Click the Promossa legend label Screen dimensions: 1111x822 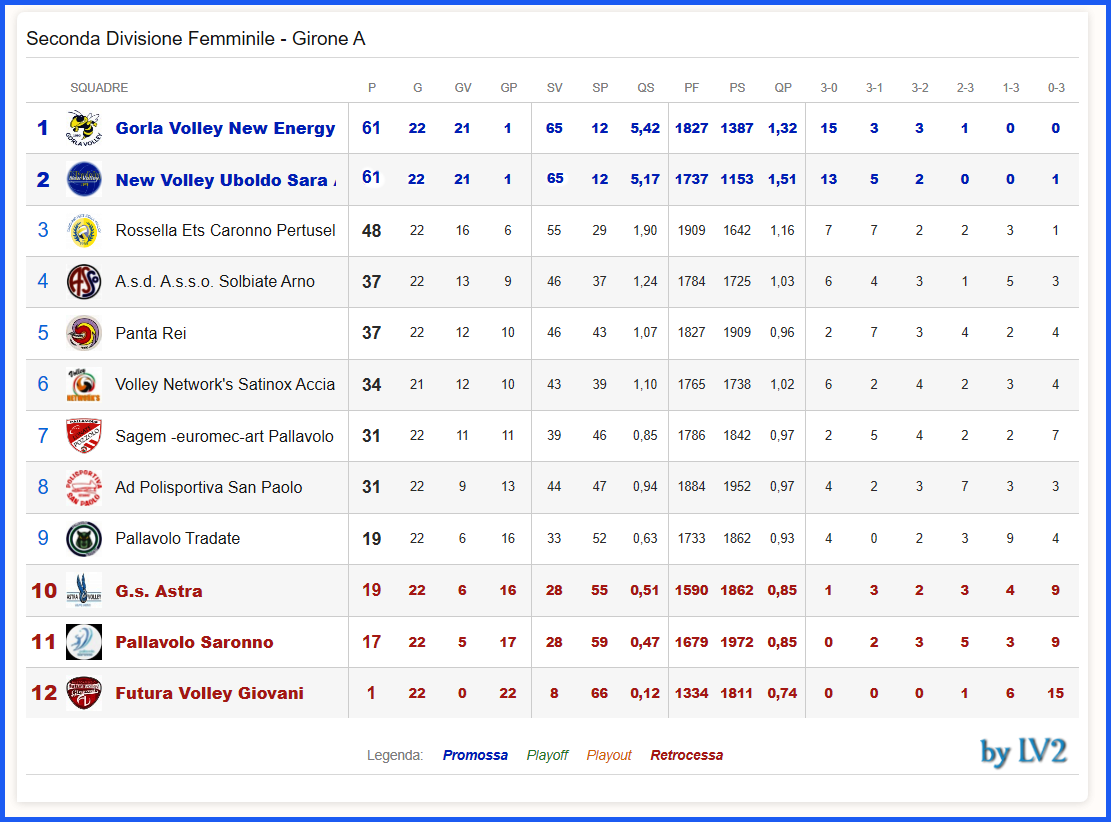pyautogui.click(x=475, y=755)
